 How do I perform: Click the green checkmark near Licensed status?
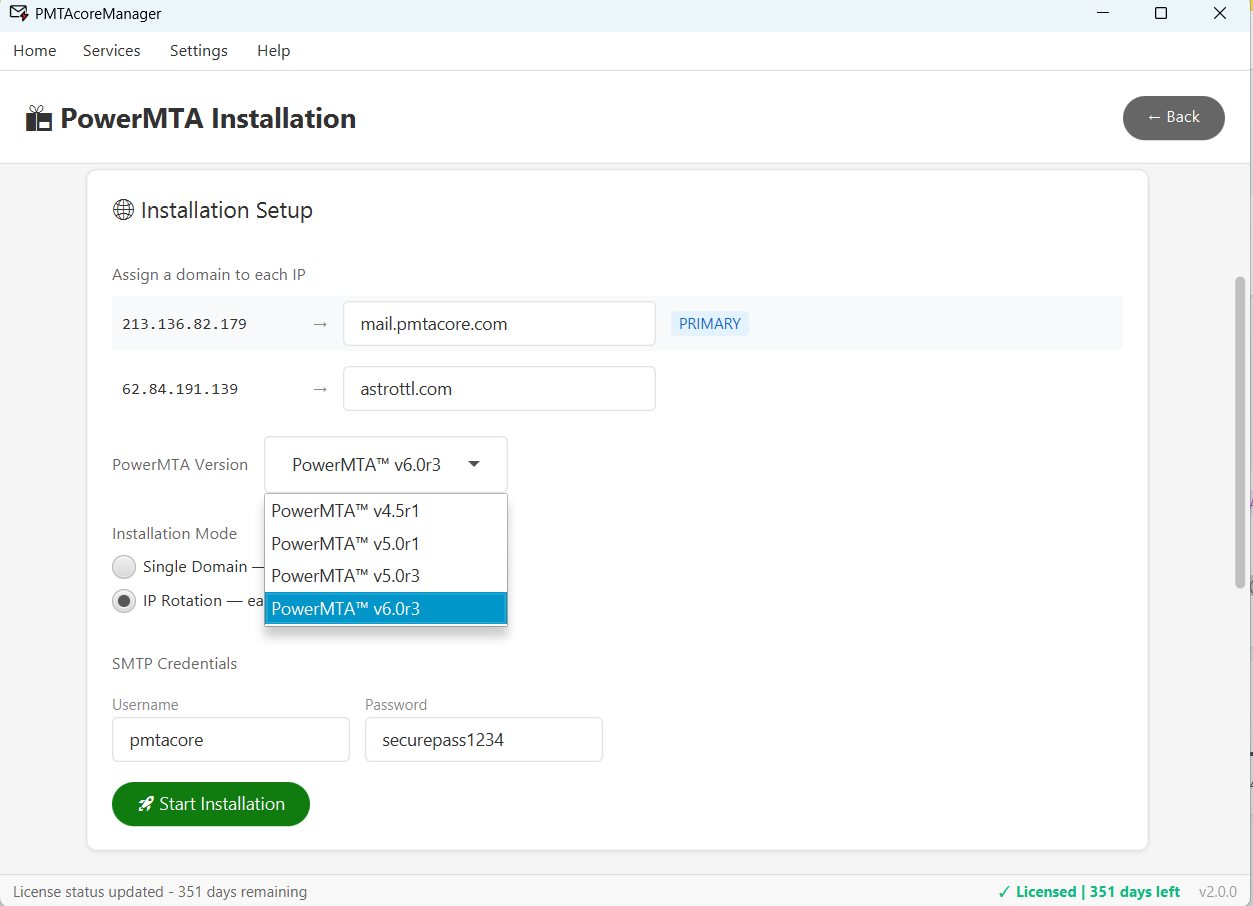point(1006,891)
